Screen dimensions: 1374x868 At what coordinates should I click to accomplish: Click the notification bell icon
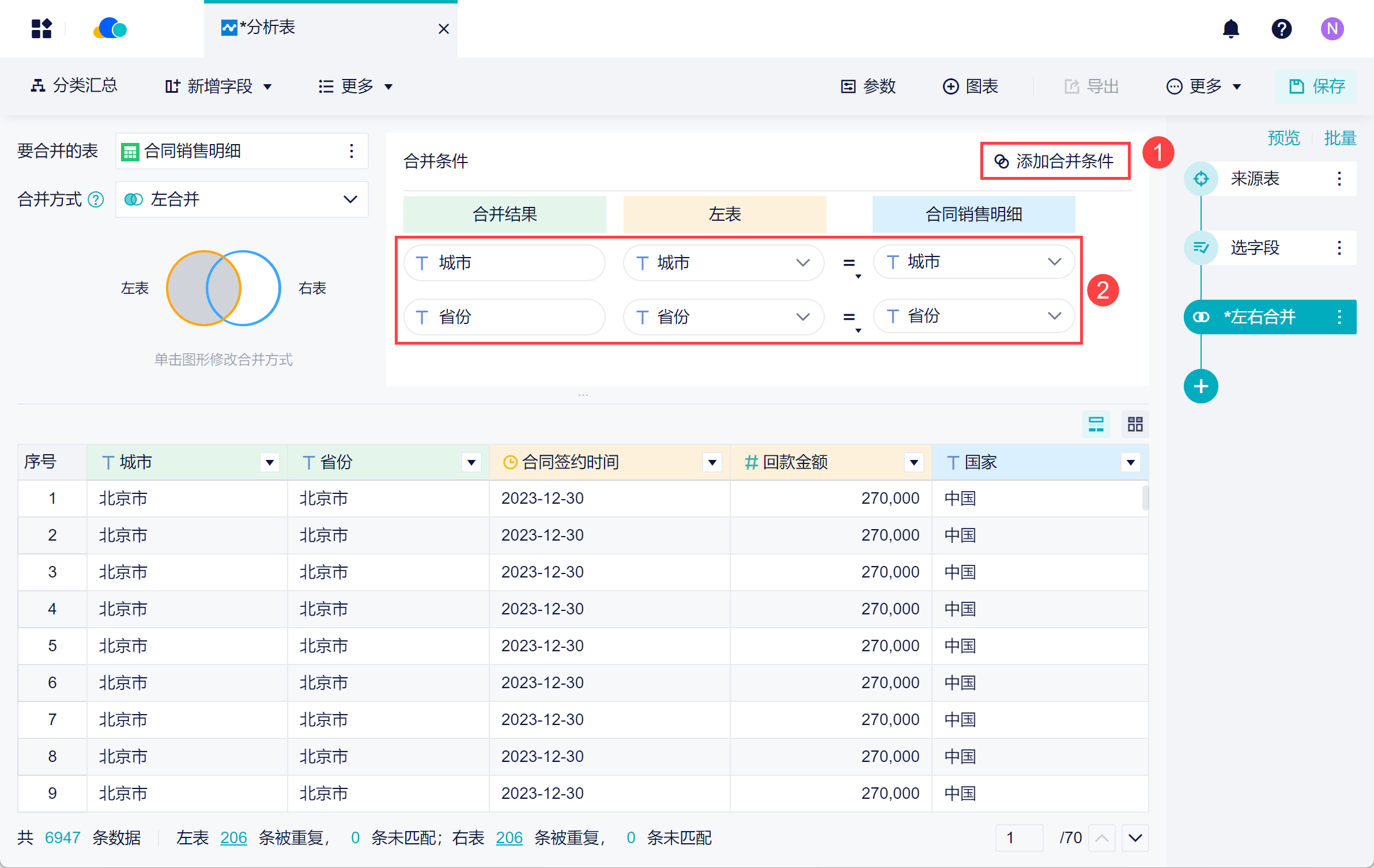pyautogui.click(x=1230, y=28)
